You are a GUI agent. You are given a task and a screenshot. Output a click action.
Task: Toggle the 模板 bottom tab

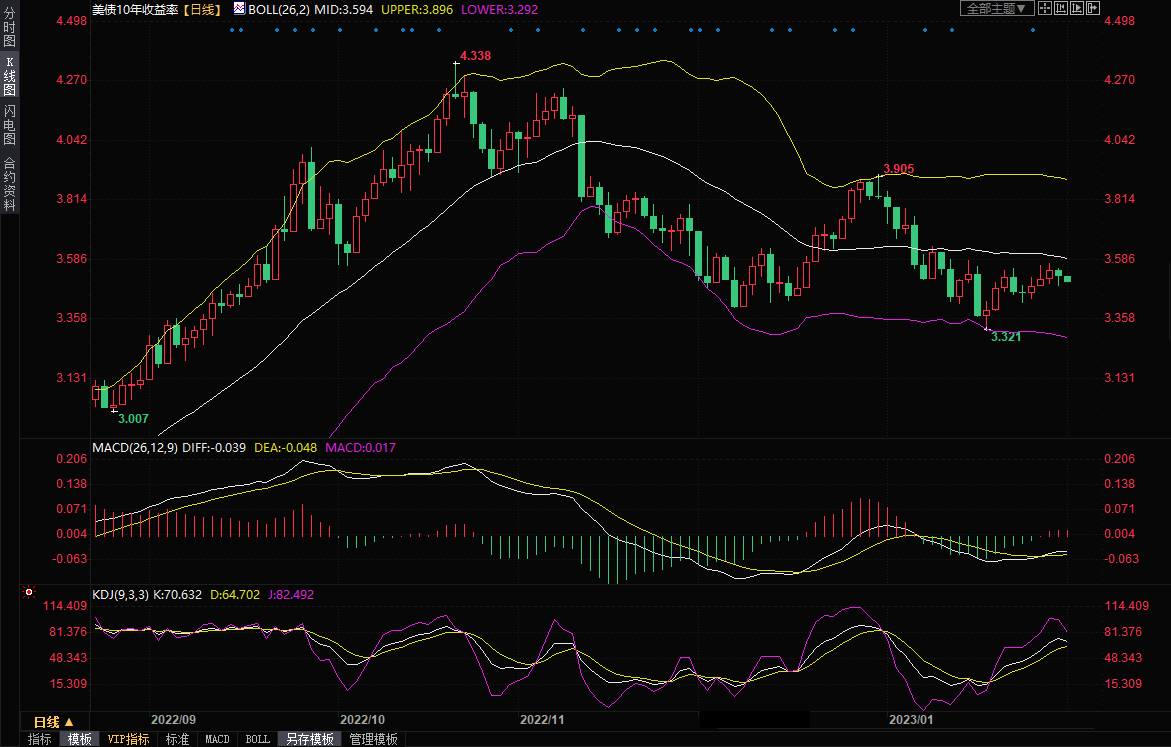point(79,739)
